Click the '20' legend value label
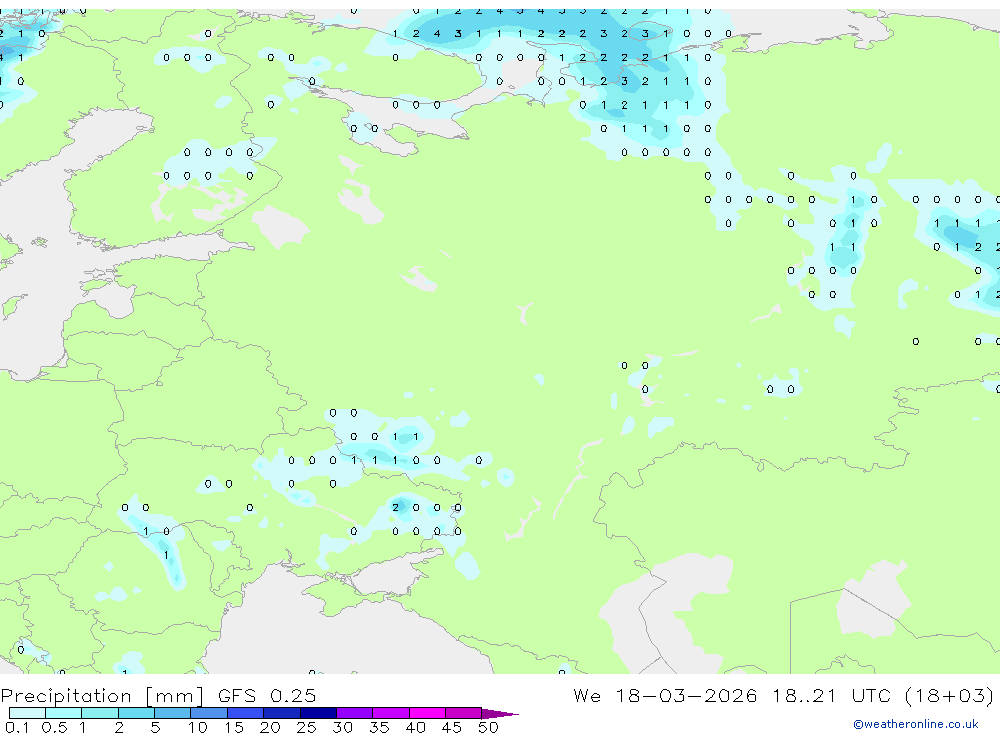Viewport: 1000px width, 733px height. 270,727
